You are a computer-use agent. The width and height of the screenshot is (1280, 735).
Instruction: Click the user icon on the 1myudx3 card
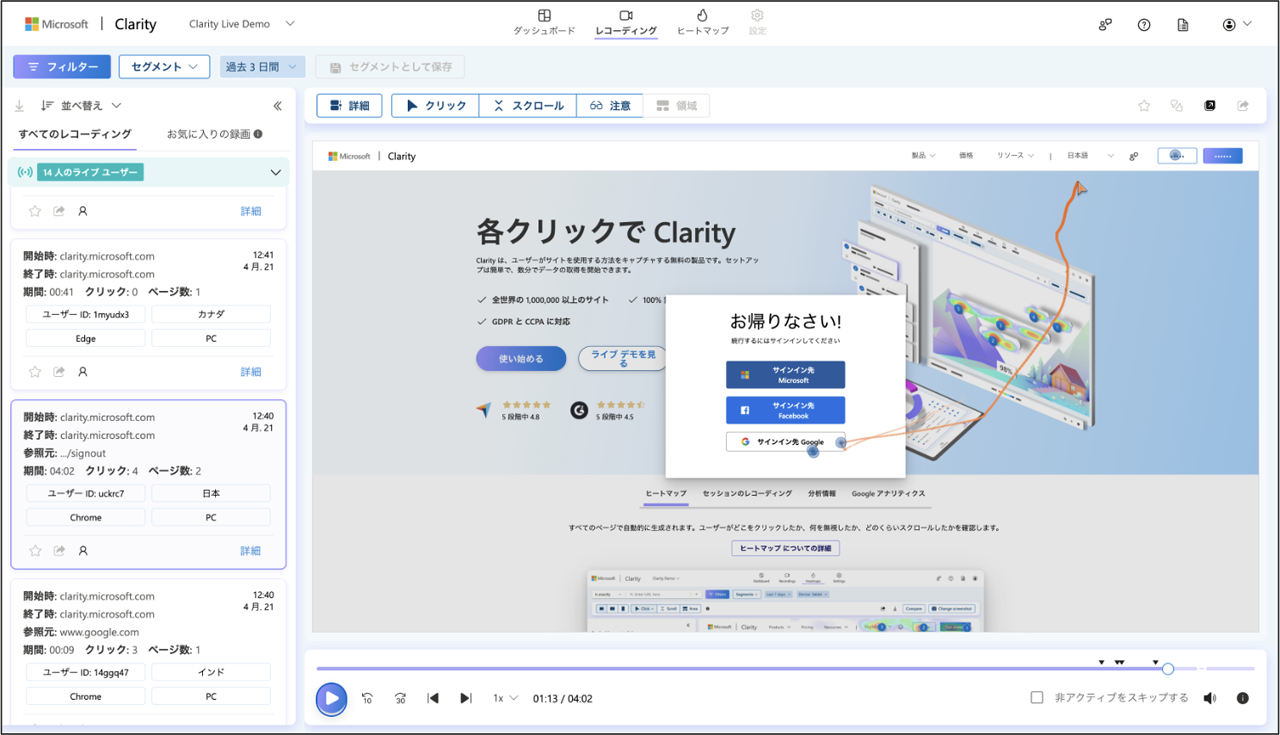click(83, 372)
